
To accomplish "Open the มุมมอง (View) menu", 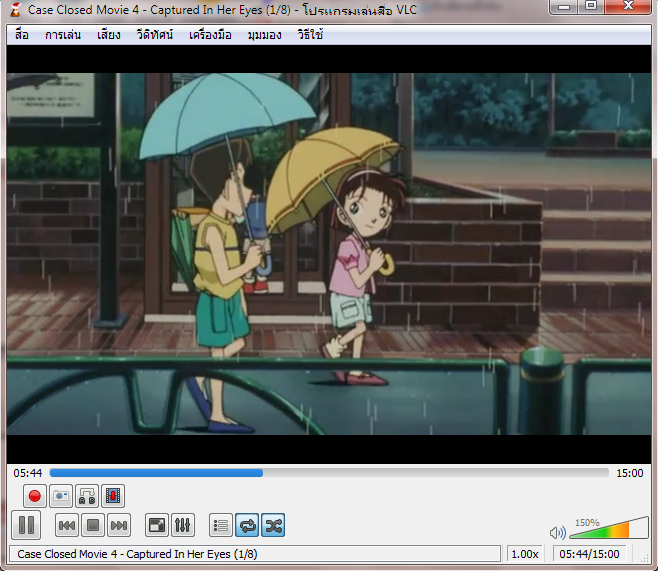I will 264,35.
